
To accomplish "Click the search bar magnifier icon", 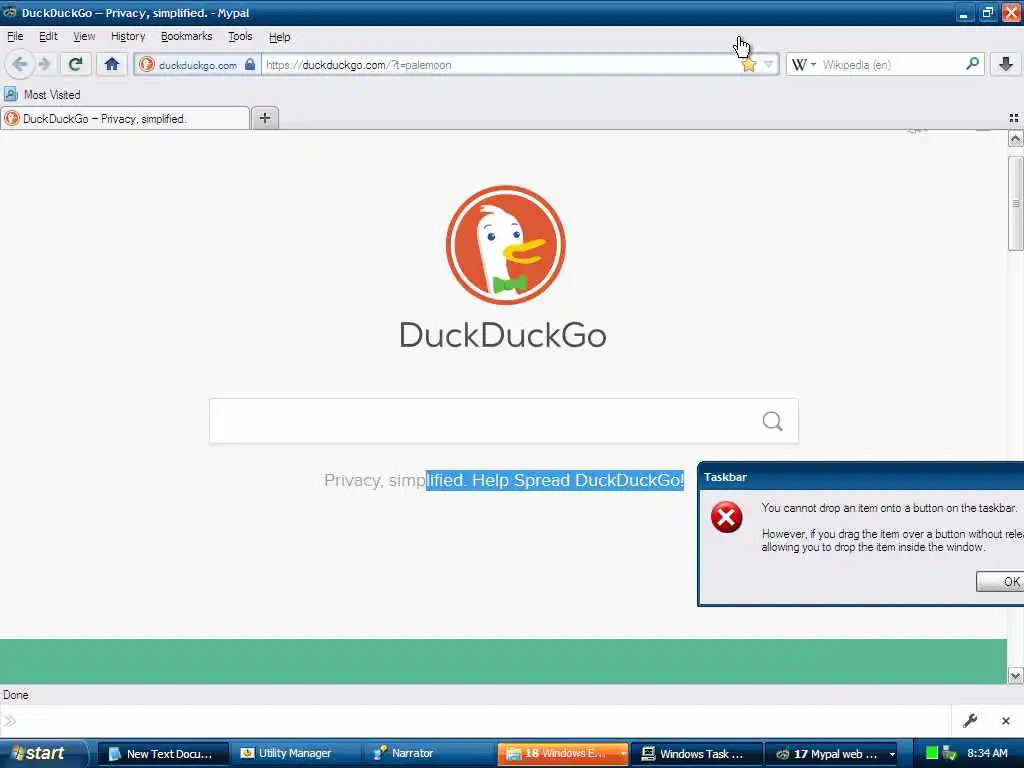I will [x=972, y=64].
